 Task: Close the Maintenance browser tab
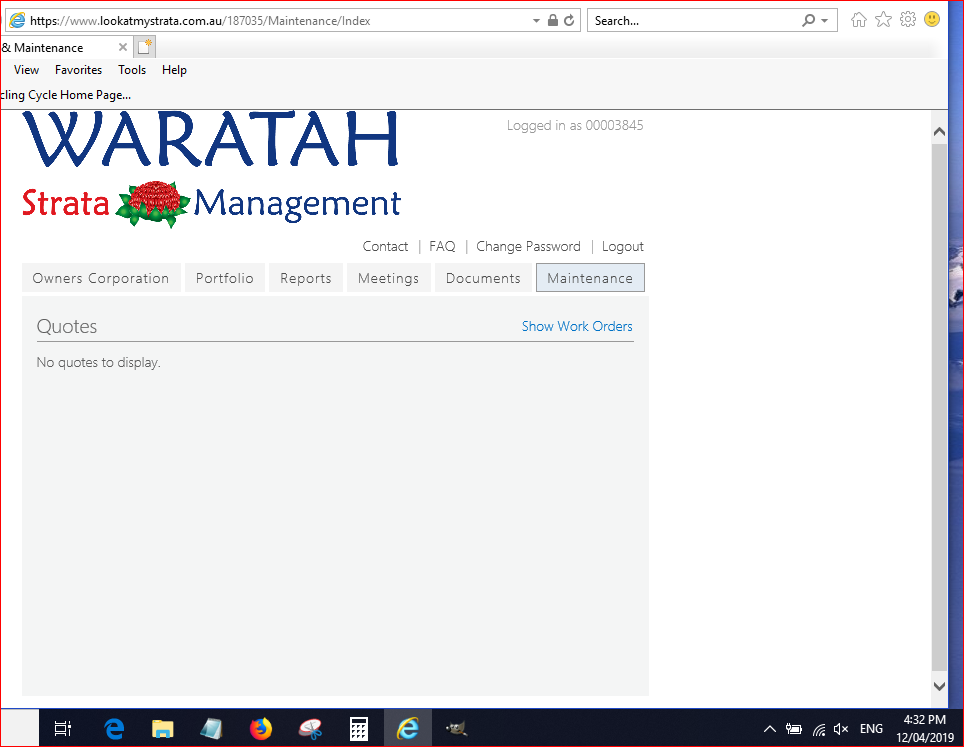pyautogui.click(x=122, y=47)
